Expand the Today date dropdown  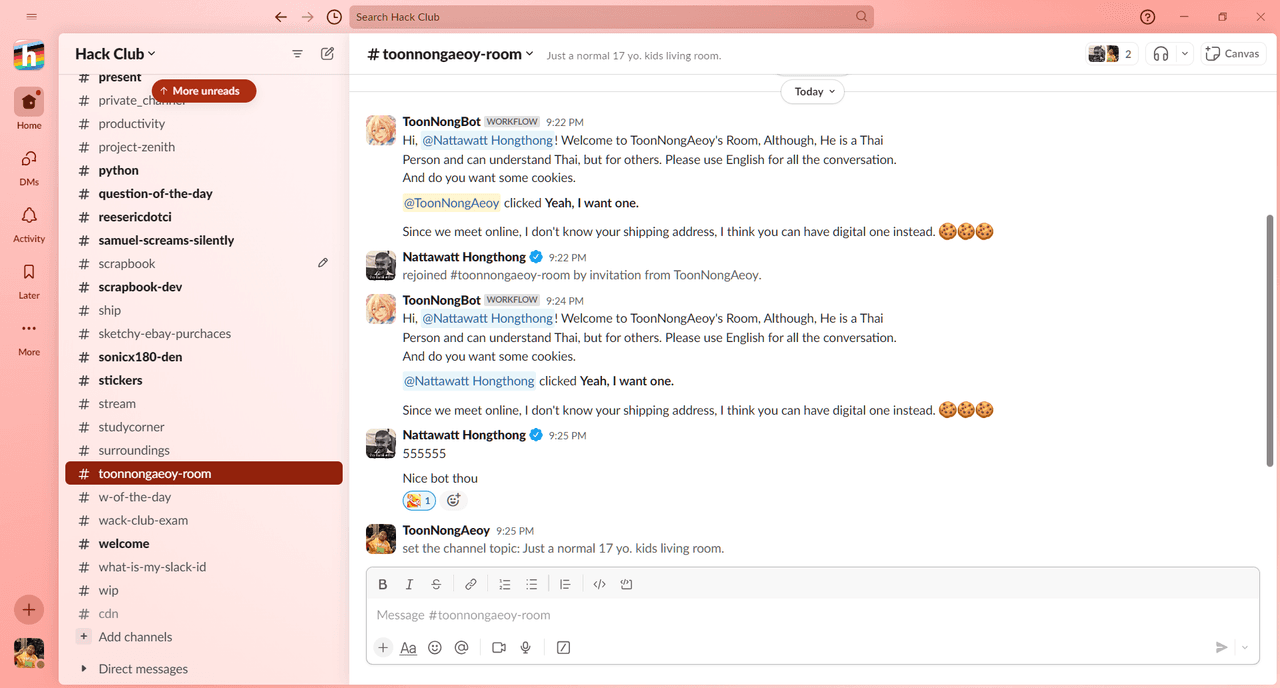pyautogui.click(x=812, y=92)
